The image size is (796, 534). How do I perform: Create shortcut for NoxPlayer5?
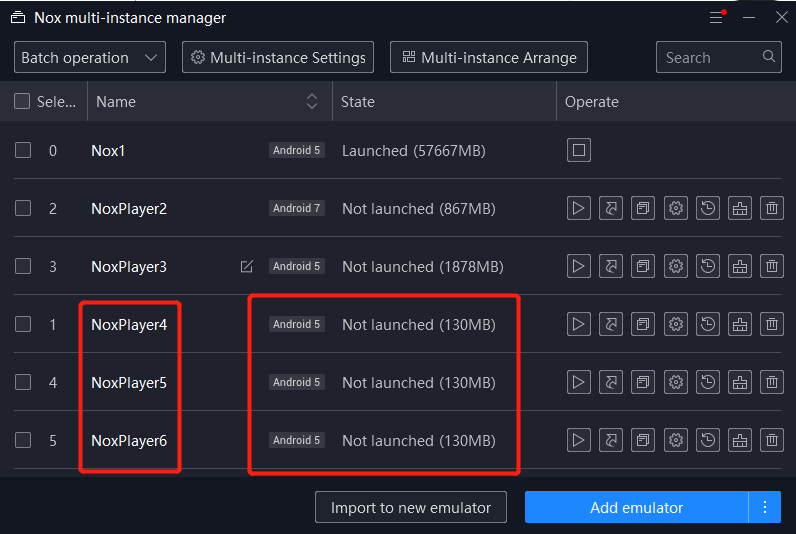(611, 382)
